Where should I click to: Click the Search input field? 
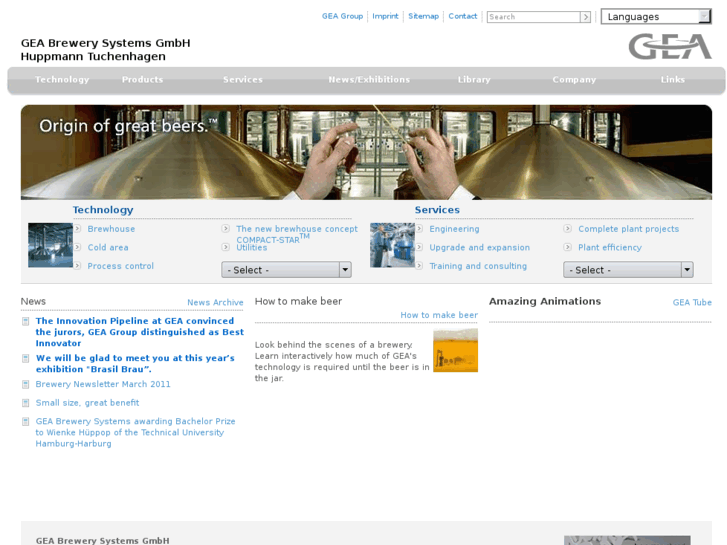point(534,17)
